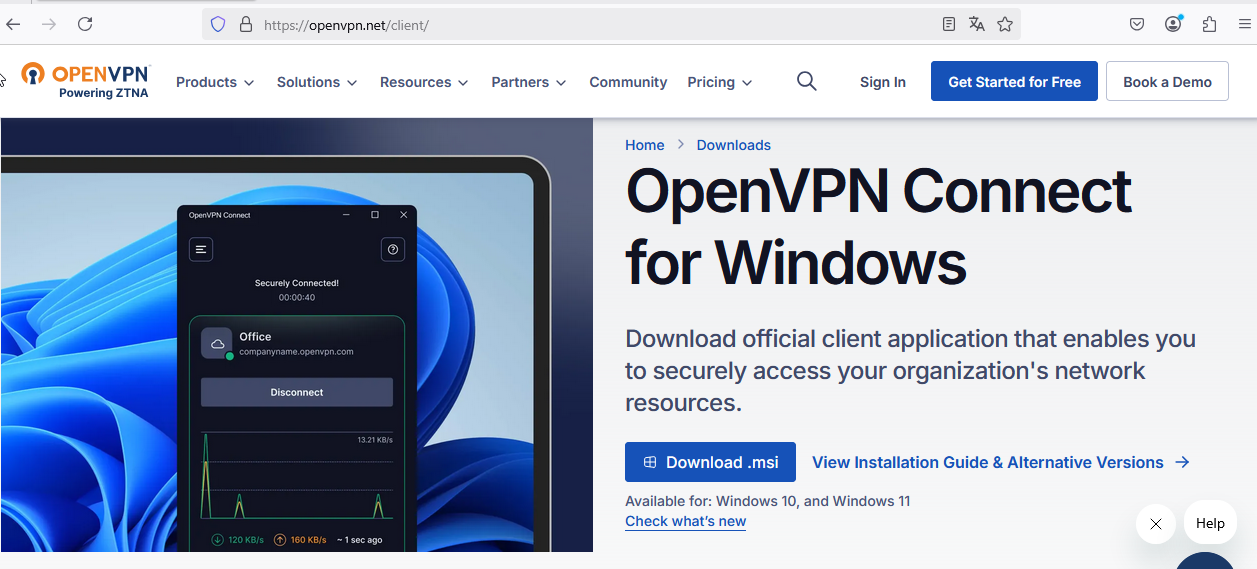Open the browser extensions puzzle icon
The height and width of the screenshot is (569, 1257).
click(1209, 24)
